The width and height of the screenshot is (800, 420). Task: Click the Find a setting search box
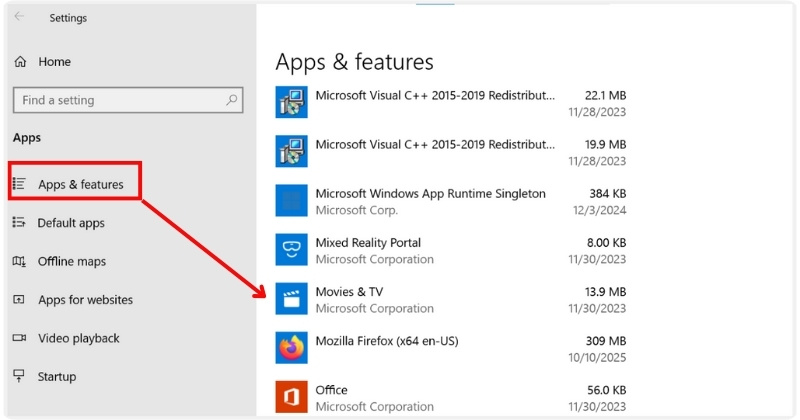pyautogui.click(x=128, y=100)
